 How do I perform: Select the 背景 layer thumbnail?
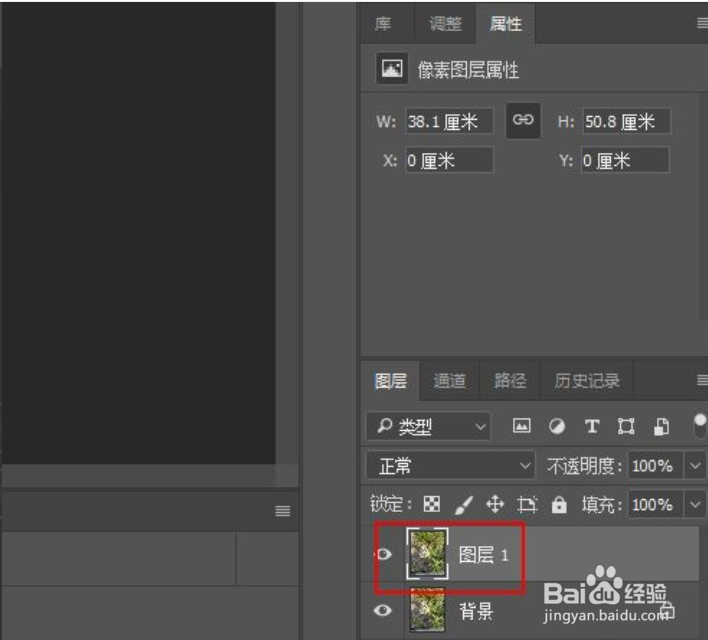(427, 610)
